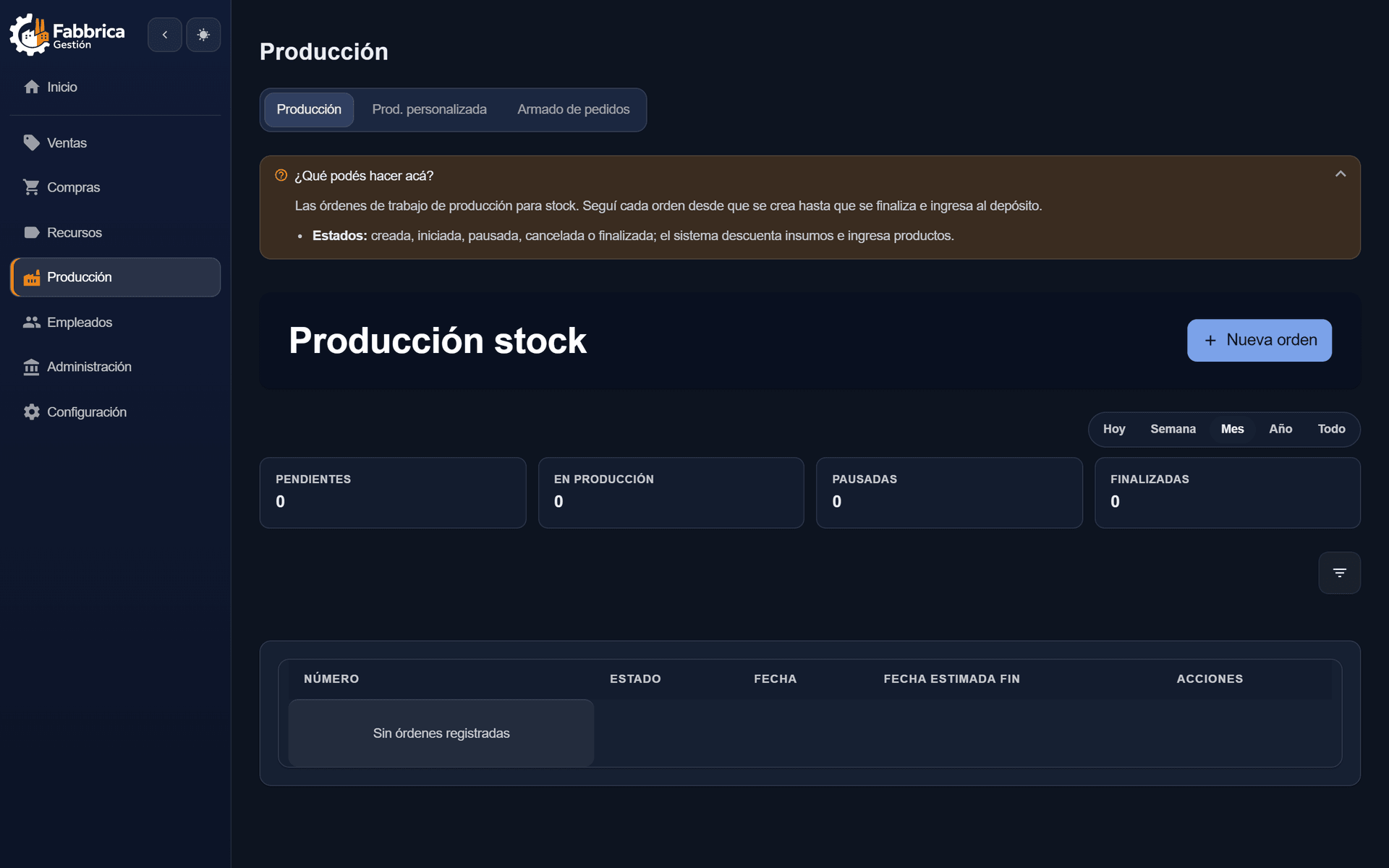The height and width of the screenshot is (868, 1389).
Task: Open Administración with the bank icon
Action: click(x=31, y=367)
